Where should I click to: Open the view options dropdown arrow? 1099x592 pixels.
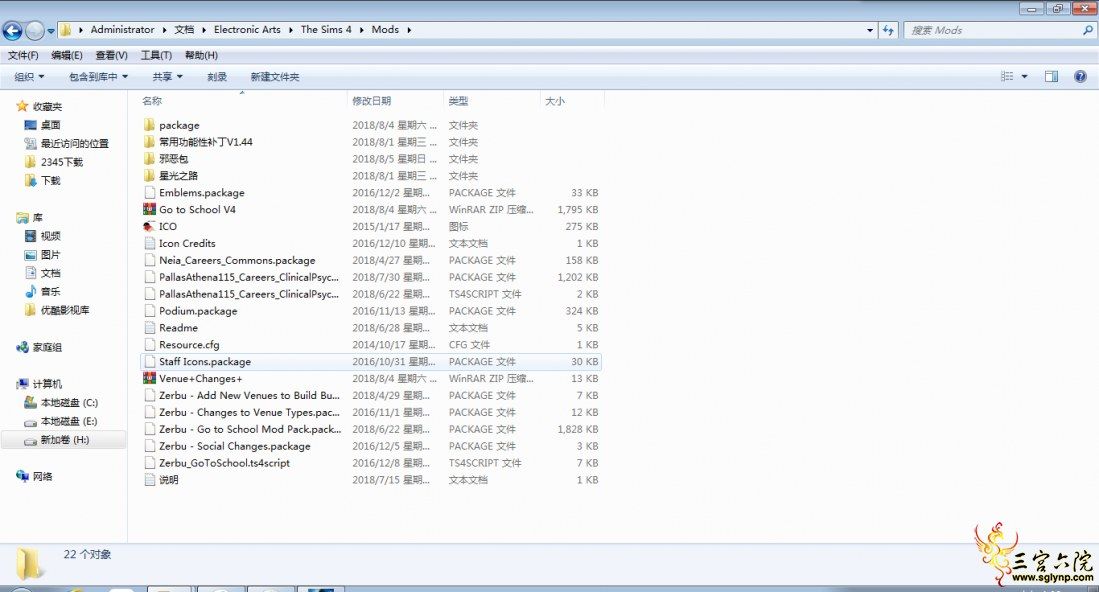1025,76
